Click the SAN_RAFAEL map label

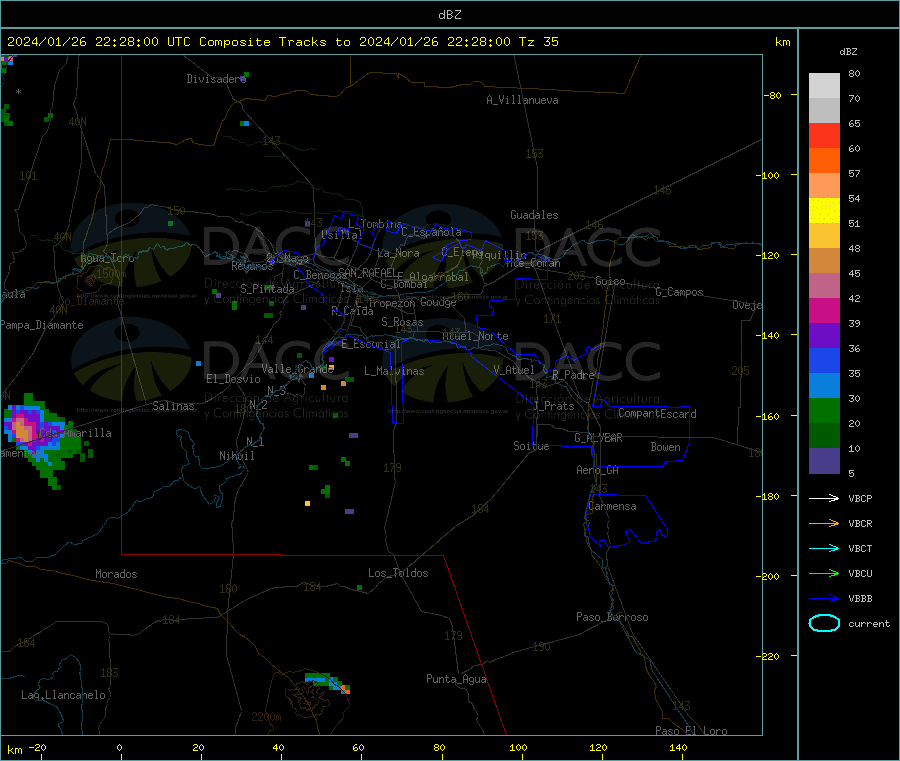367,272
